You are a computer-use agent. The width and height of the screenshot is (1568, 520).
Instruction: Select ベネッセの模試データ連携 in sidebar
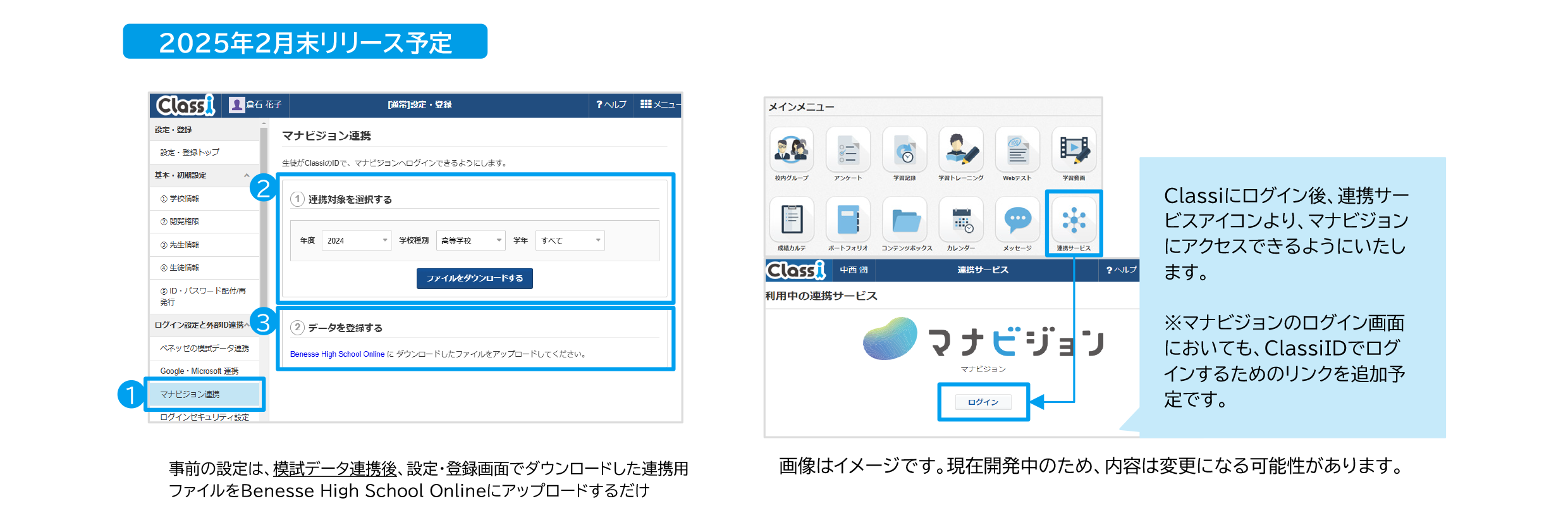pos(204,348)
